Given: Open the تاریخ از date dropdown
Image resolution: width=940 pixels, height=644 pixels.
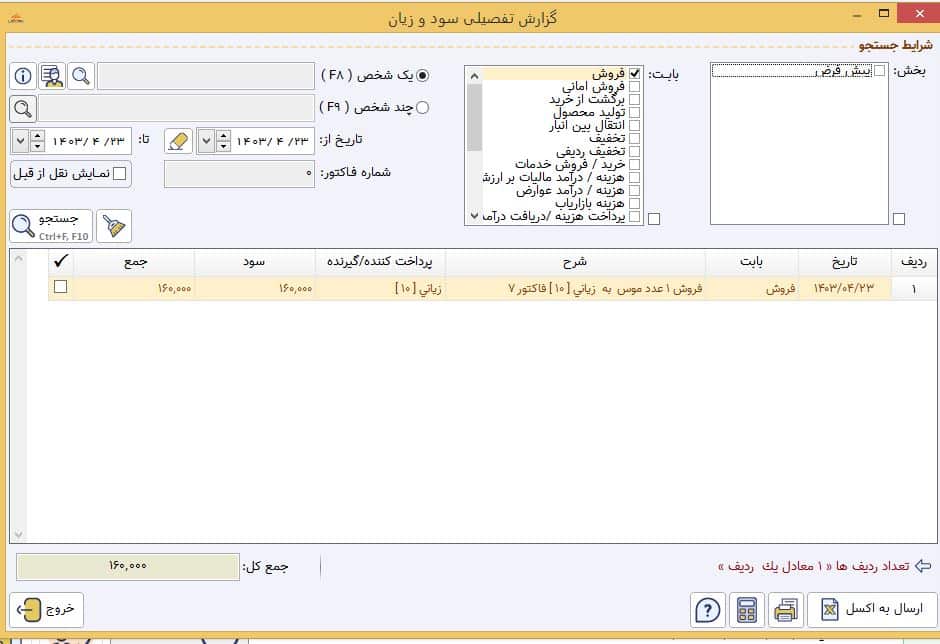Looking at the screenshot, I should click(x=206, y=142).
